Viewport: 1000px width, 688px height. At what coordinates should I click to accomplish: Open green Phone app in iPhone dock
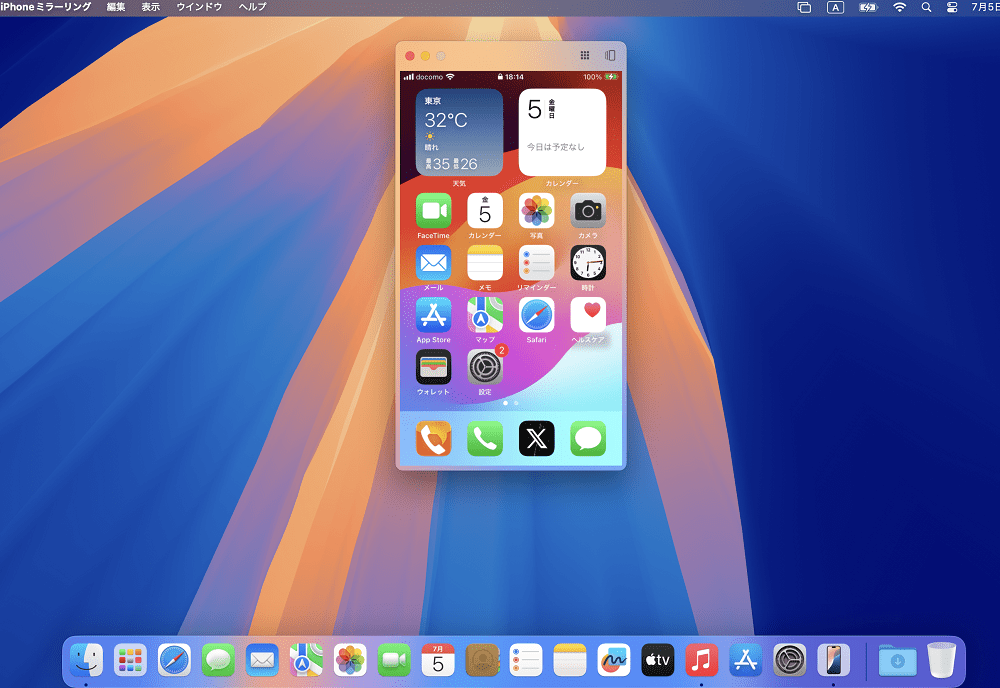485,439
